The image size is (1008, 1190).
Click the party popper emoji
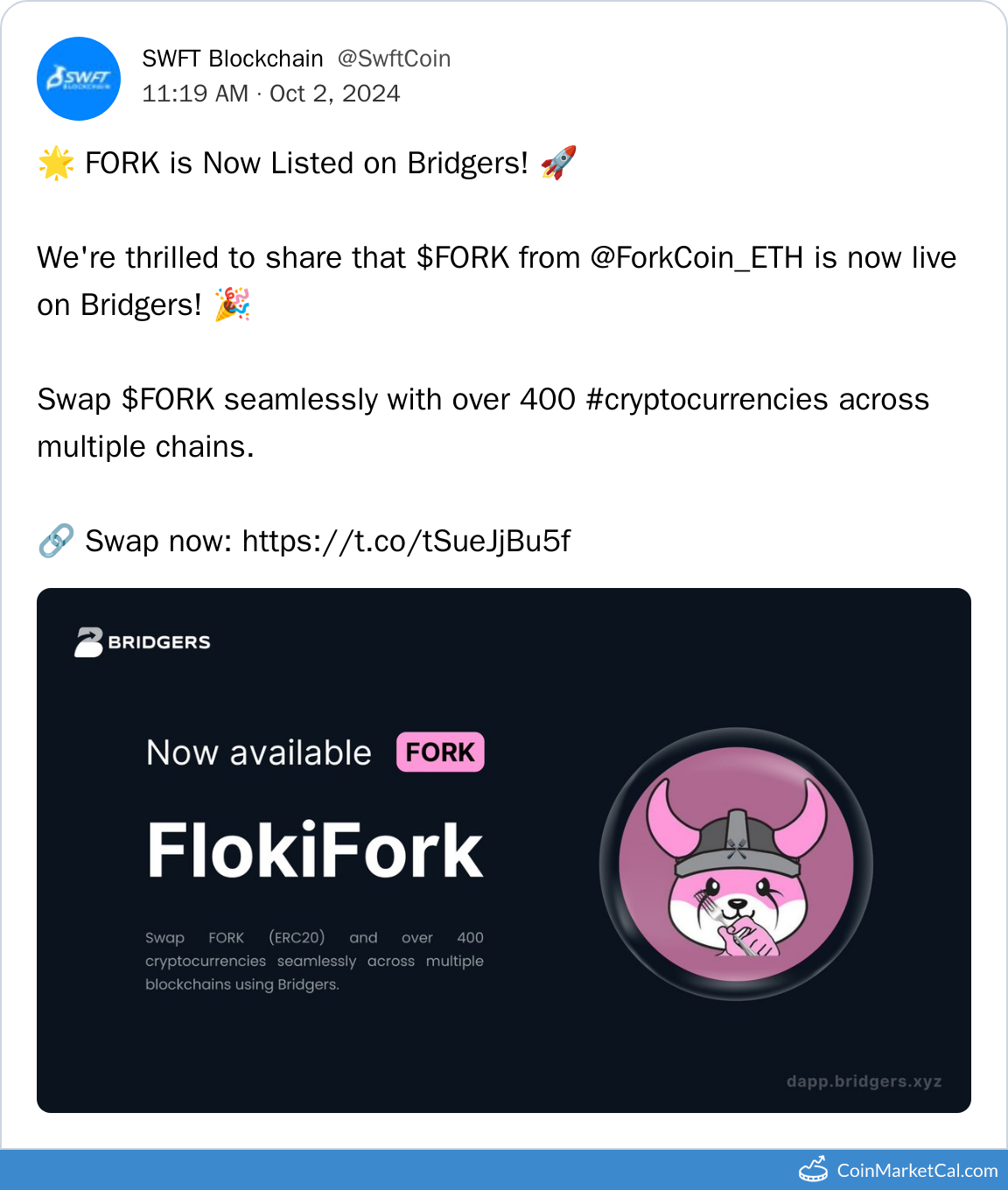pyautogui.click(x=233, y=304)
